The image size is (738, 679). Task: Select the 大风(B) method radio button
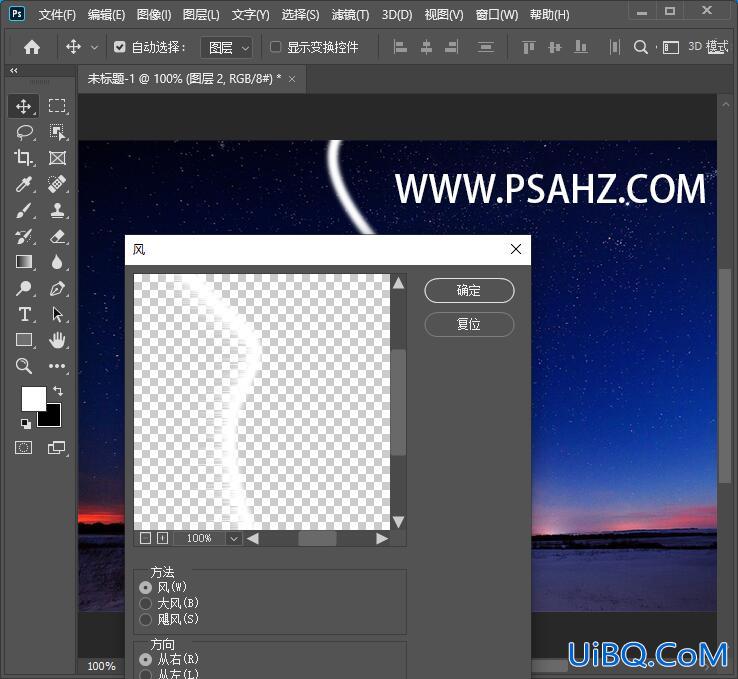tap(145, 604)
